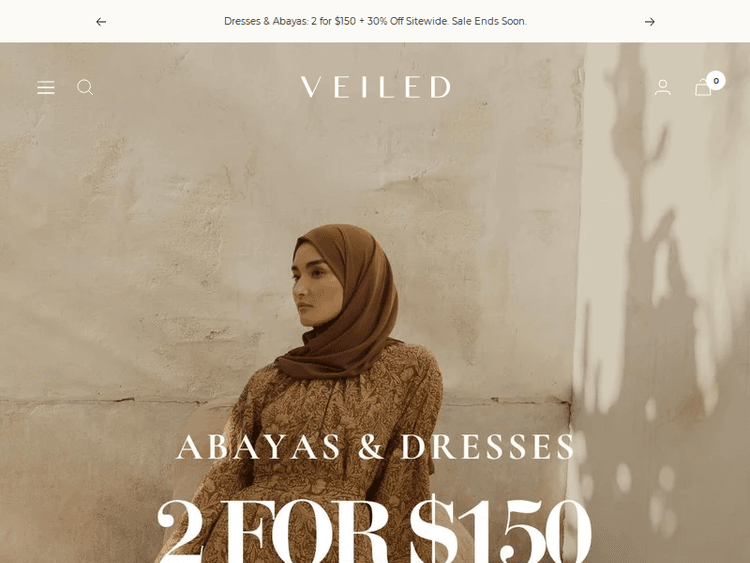
Task: Click the cart item count badge
Action: 716,81
